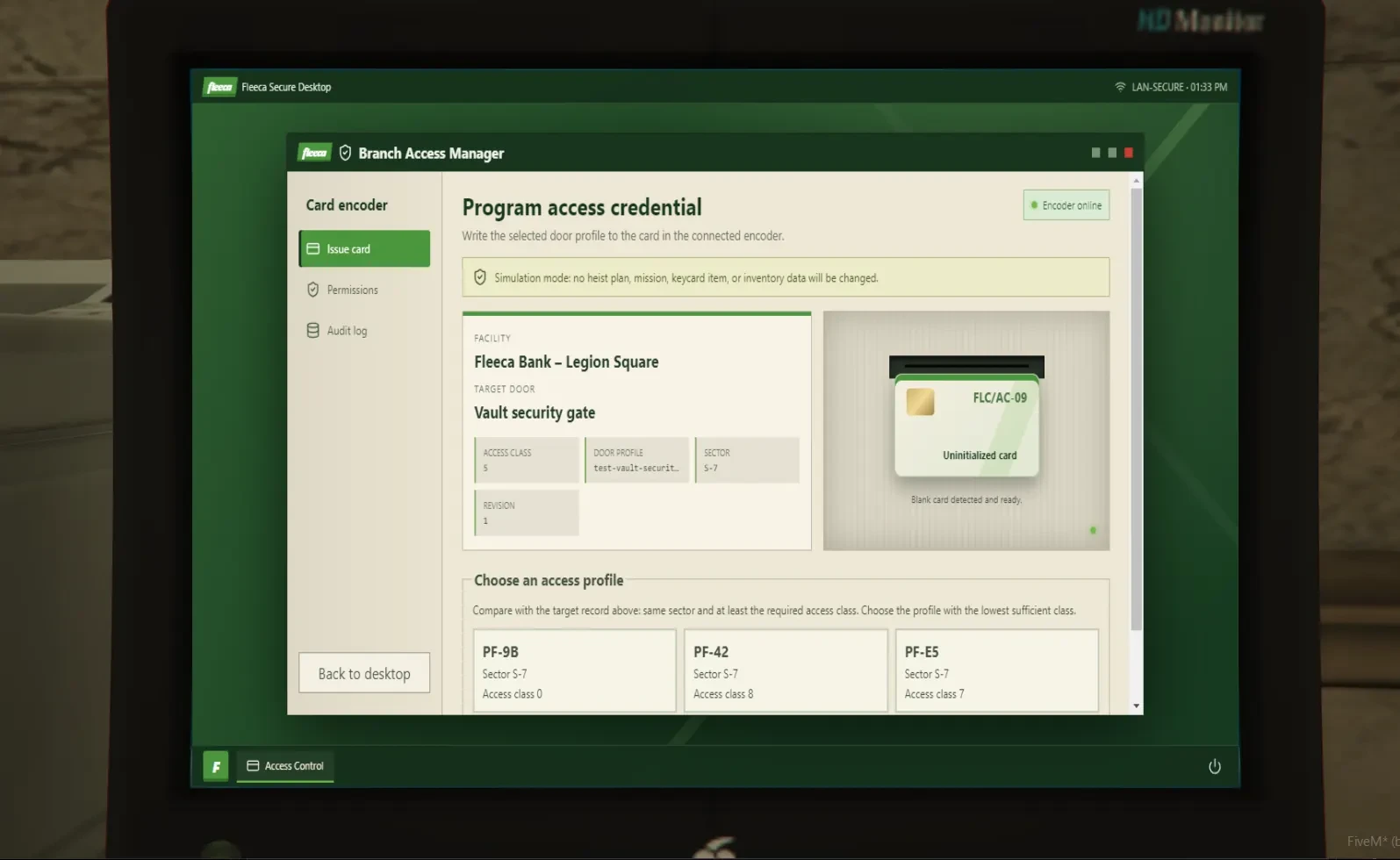Click the SECTOR S-7 field
The image size is (1400, 860).
tap(747, 460)
